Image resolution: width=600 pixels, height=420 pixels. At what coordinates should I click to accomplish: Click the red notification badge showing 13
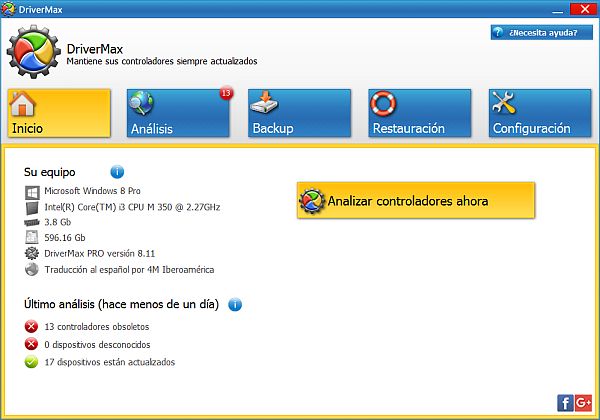[x=225, y=94]
